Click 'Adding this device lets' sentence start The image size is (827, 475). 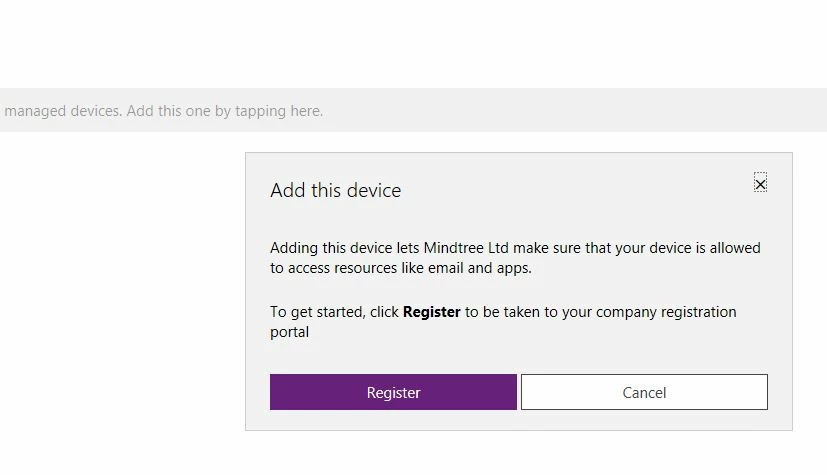click(344, 248)
